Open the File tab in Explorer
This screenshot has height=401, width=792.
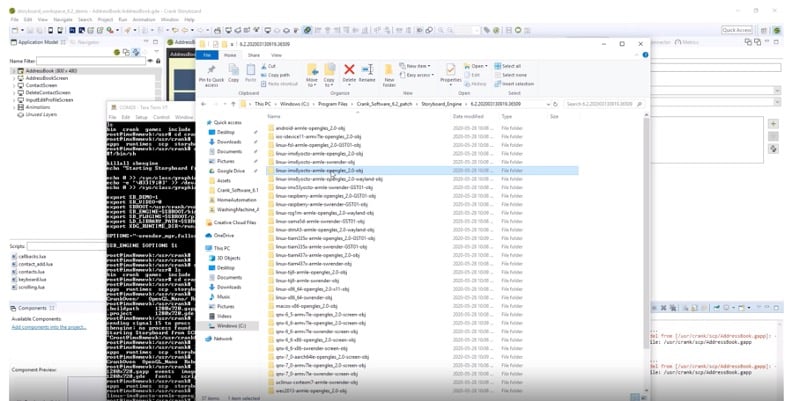[207, 55]
